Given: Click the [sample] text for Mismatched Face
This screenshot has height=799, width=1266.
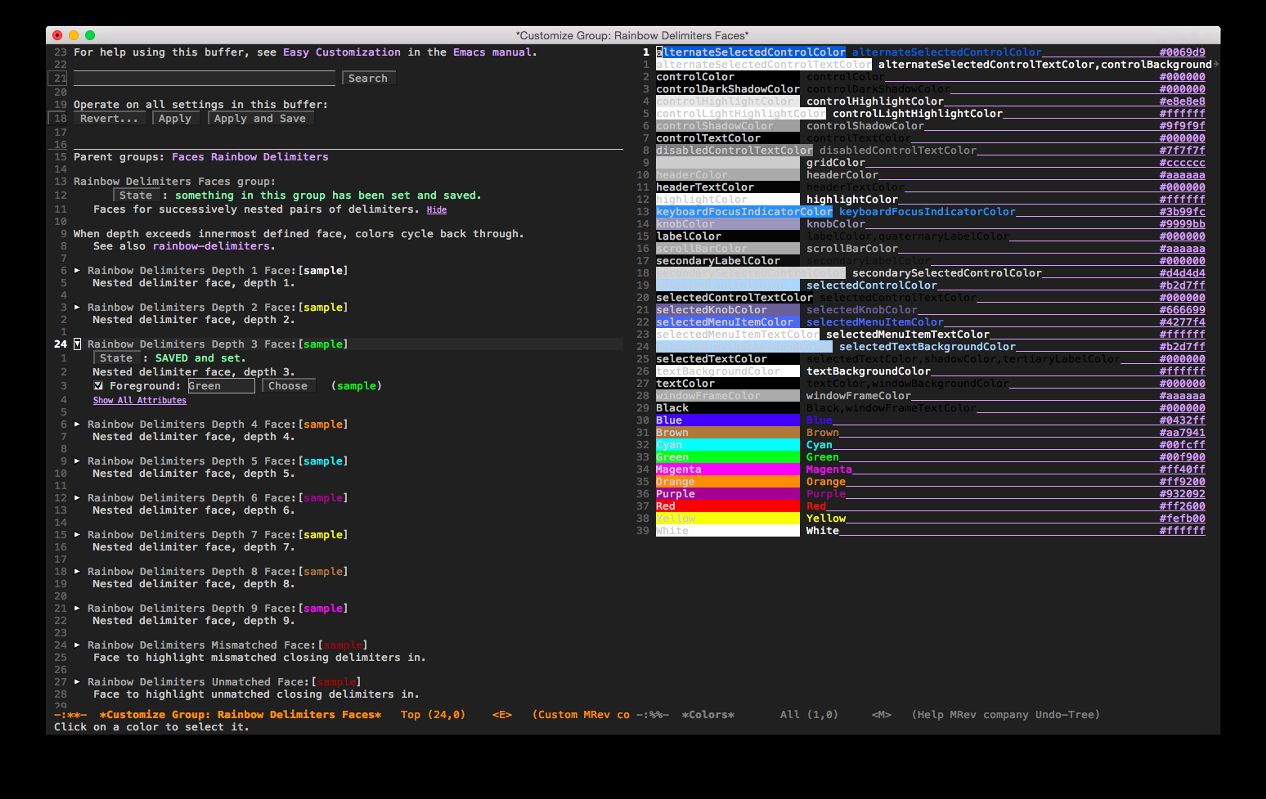Looking at the screenshot, I should [343, 645].
